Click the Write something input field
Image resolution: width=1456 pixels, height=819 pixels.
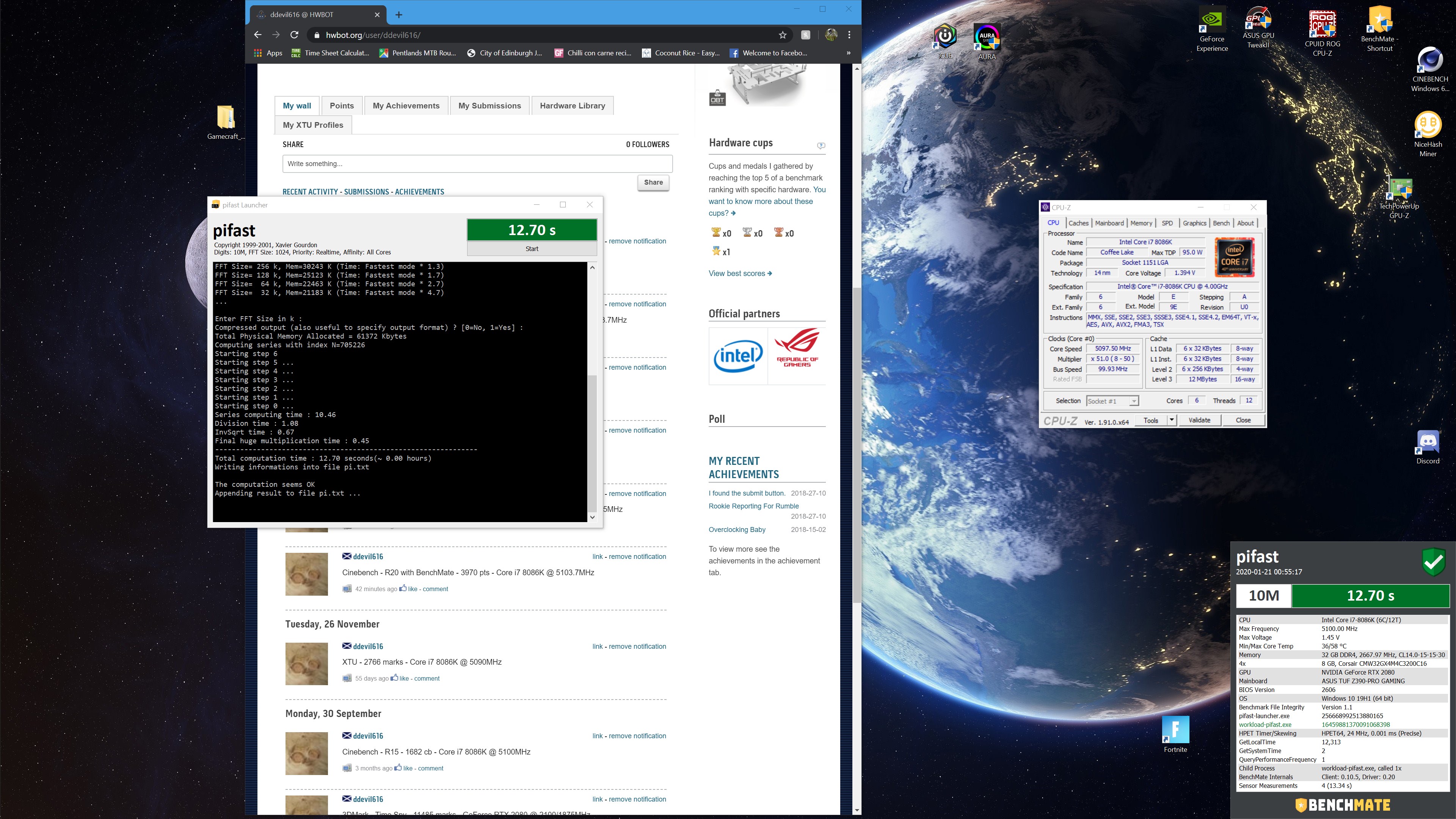pyautogui.click(x=478, y=164)
